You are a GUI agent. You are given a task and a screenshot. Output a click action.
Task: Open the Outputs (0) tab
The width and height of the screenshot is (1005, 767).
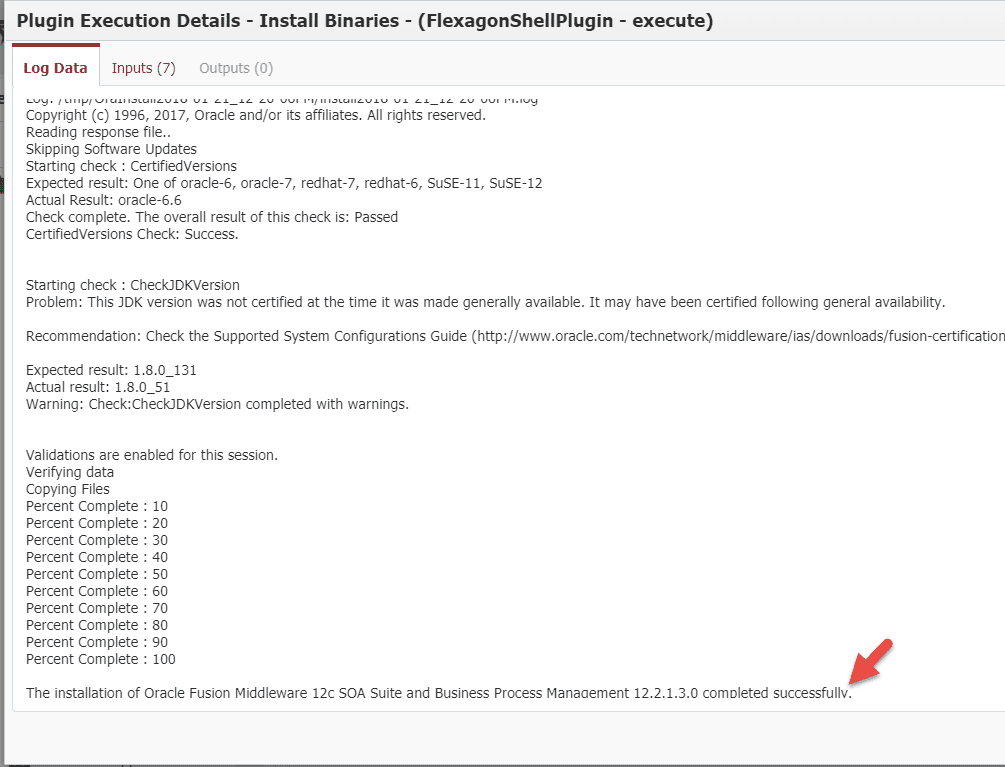pyautogui.click(x=236, y=68)
